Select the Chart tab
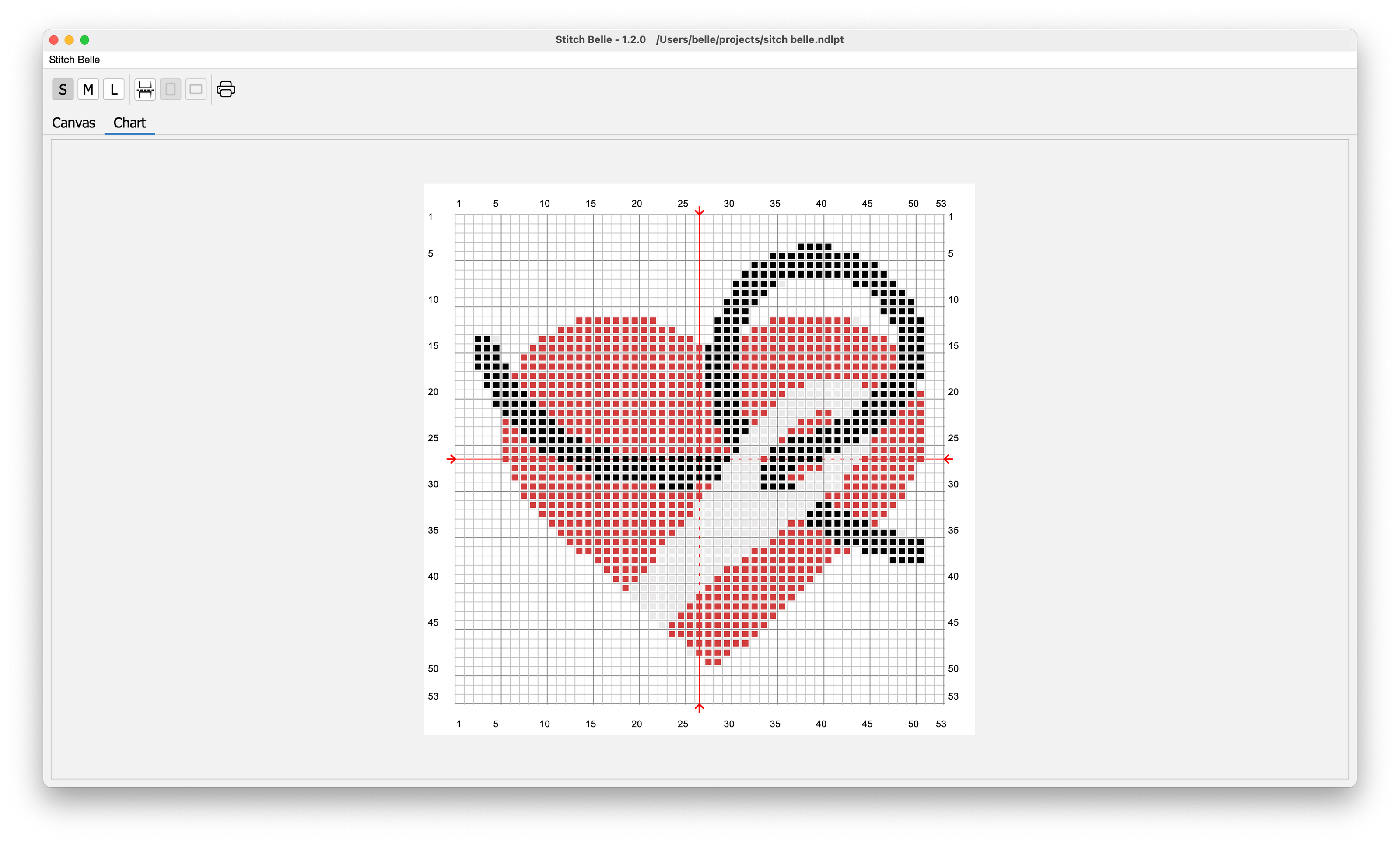The width and height of the screenshot is (1400, 844). click(x=129, y=123)
